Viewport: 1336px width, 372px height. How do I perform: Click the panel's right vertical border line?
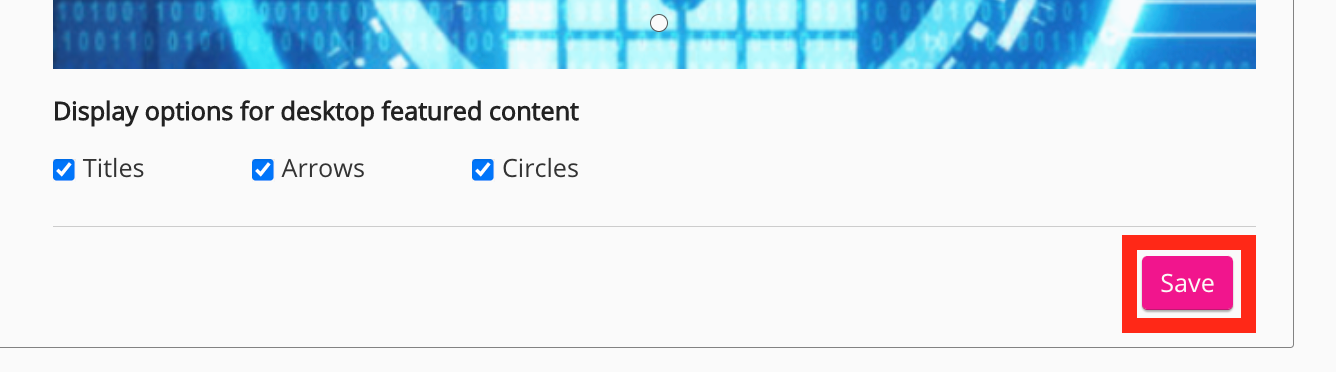point(1293,170)
